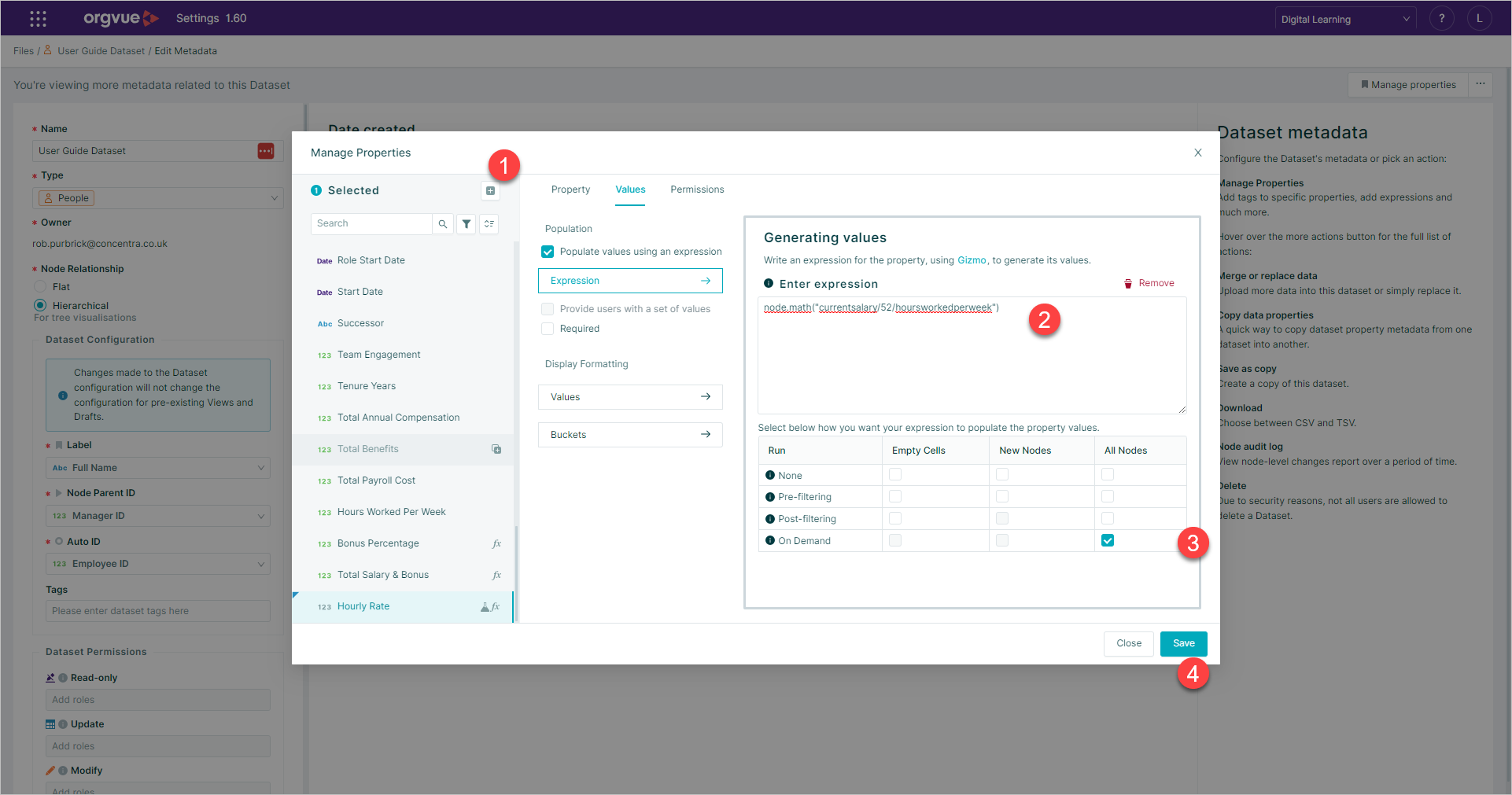Toggle On Demand All Nodes checkbox
Viewport: 1512px width, 795px height.
click(x=1108, y=540)
